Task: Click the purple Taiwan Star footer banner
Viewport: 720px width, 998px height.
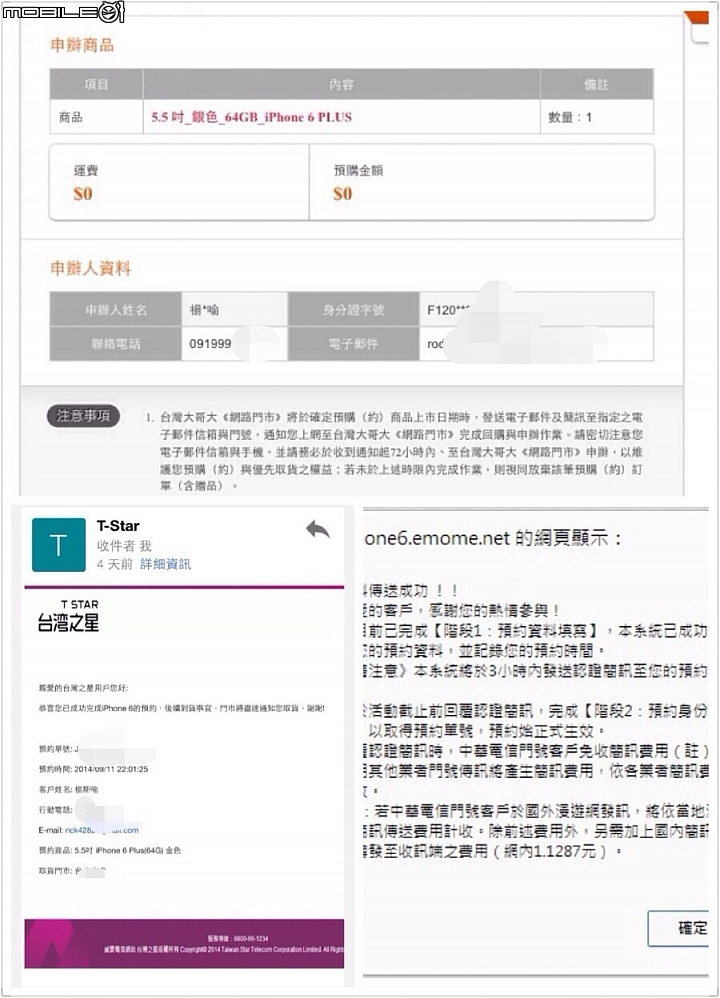Action: pos(184,943)
